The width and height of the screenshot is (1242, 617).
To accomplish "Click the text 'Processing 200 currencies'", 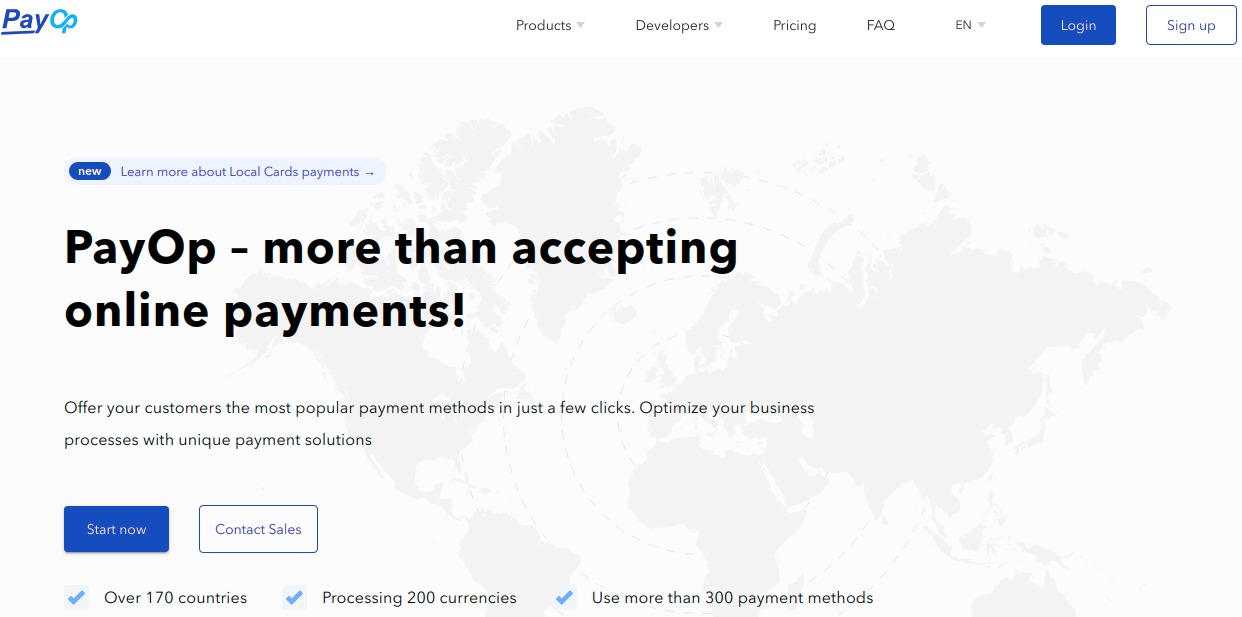I will click(x=419, y=598).
